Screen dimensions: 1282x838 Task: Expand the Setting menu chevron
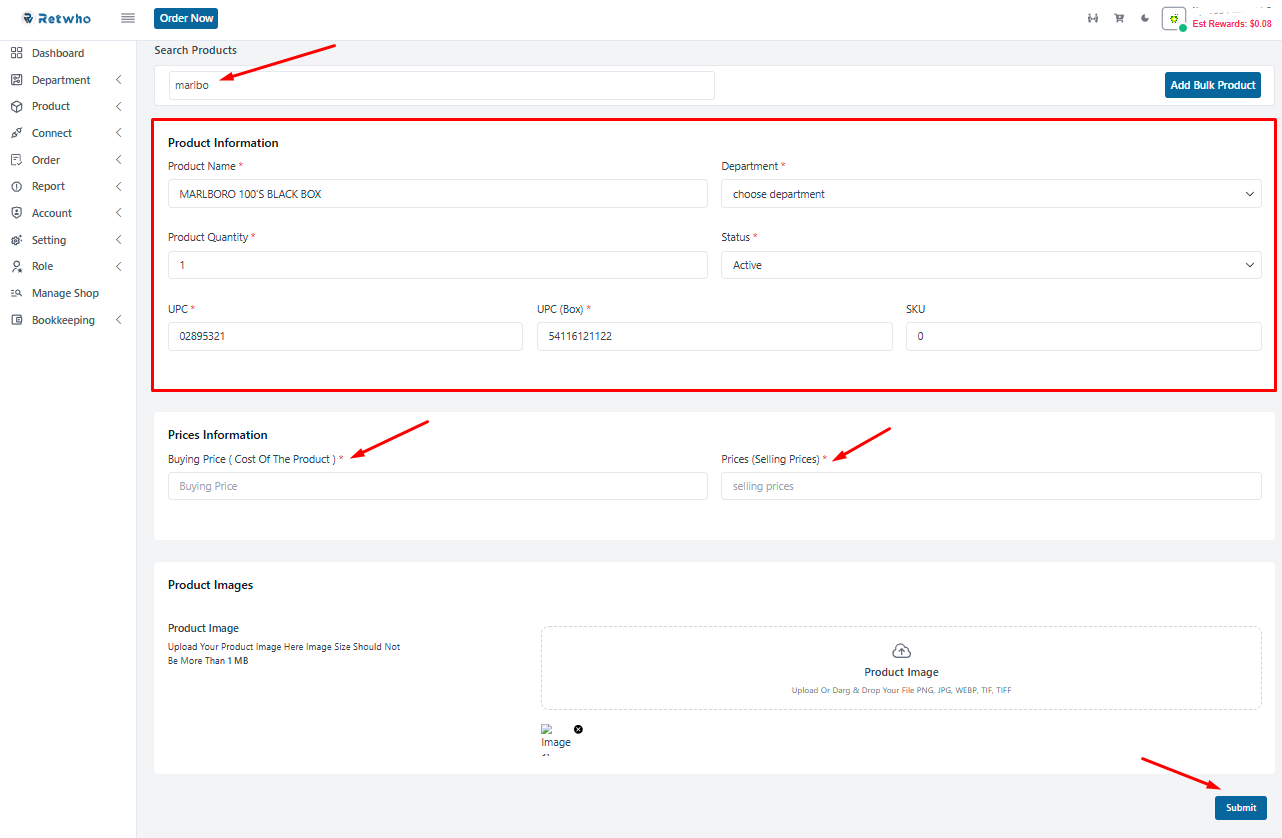click(118, 240)
